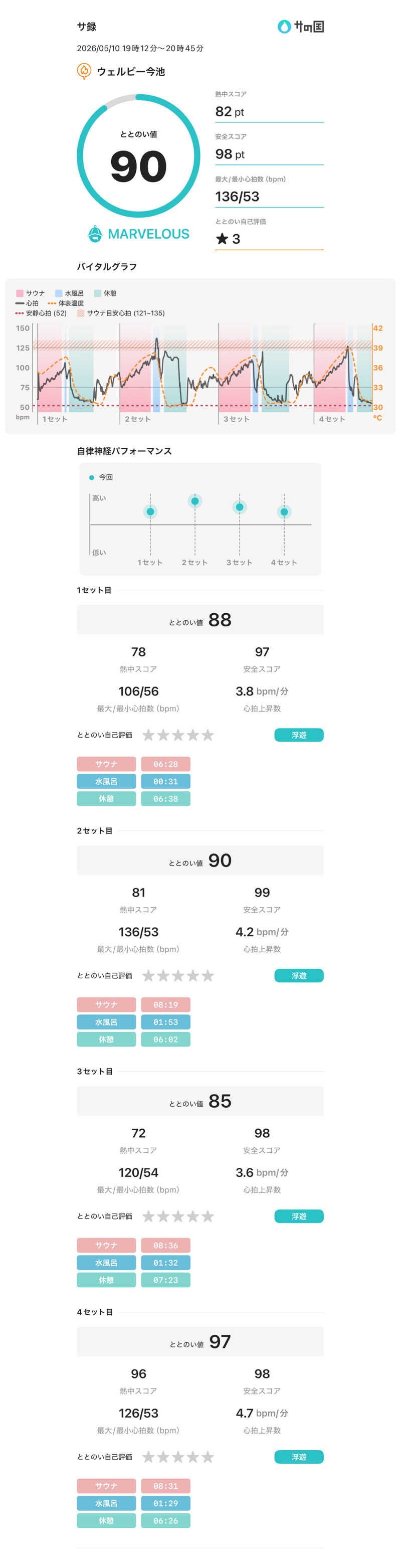Click the サウナ time 08:19 in set 2
Screen dimensions: 401x1568
(x=165, y=1004)
